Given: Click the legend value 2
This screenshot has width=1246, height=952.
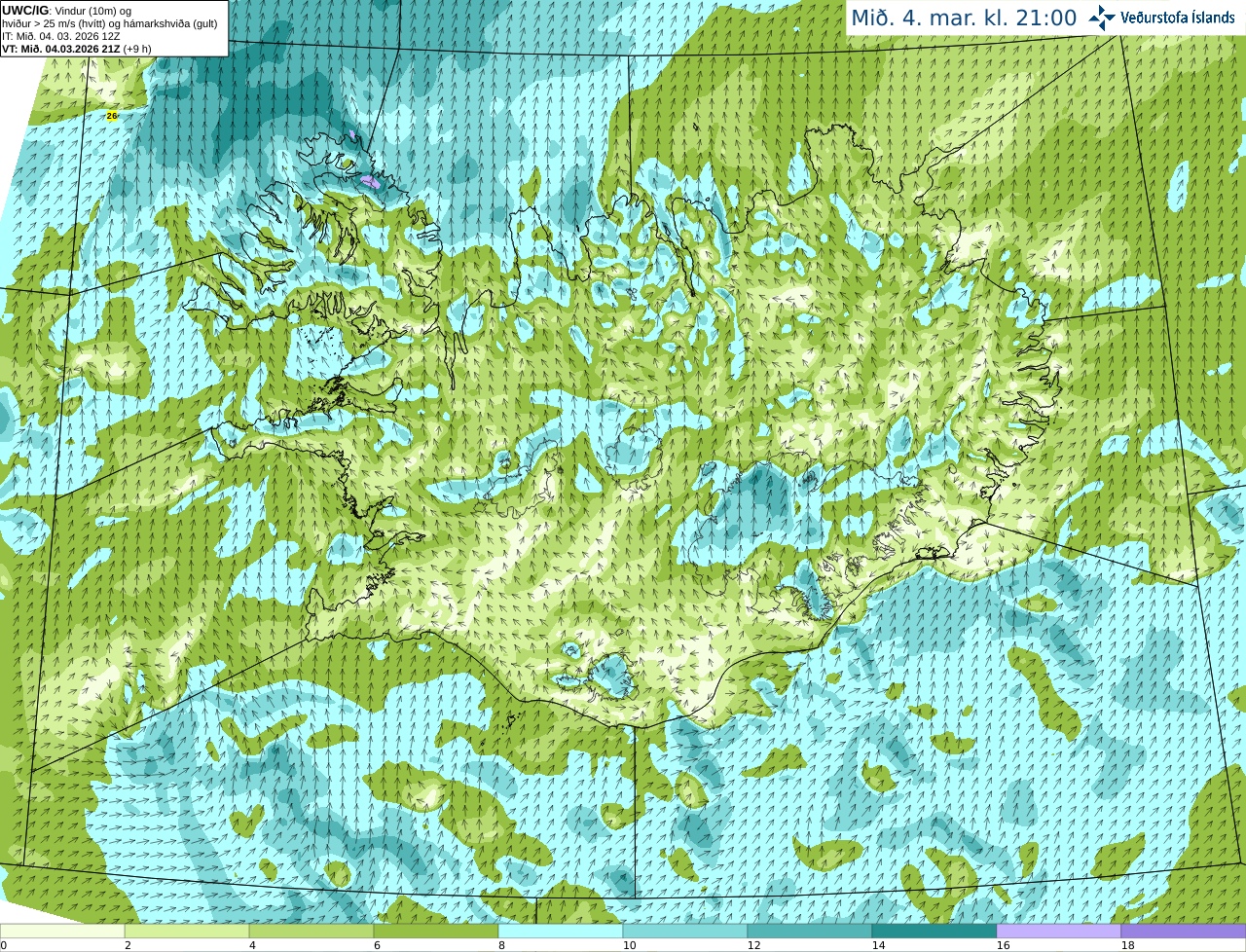Looking at the screenshot, I should click(128, 945).
